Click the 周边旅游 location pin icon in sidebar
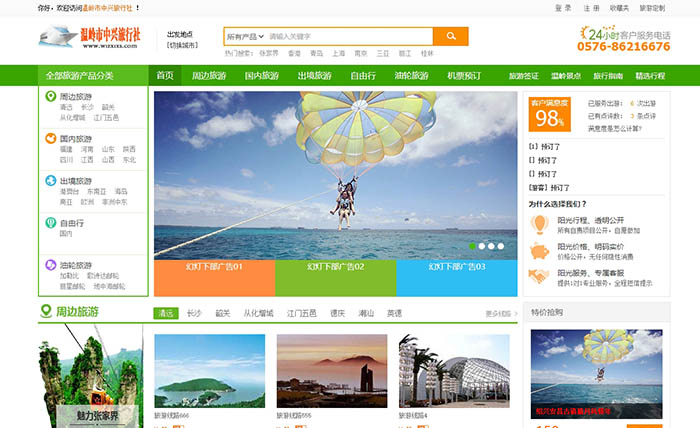The width and height of the screenshot is (700, 428). coord(51,96)
